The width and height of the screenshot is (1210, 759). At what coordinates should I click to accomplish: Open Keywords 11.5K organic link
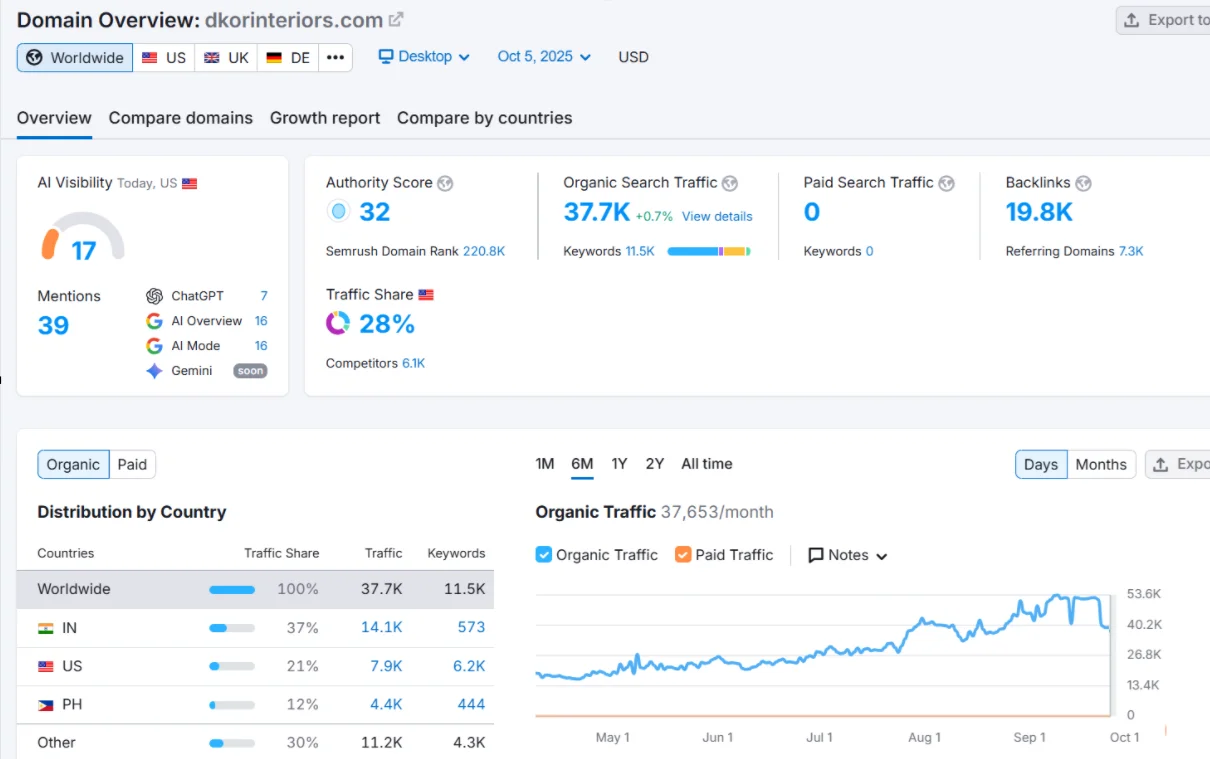coord(640,251)
